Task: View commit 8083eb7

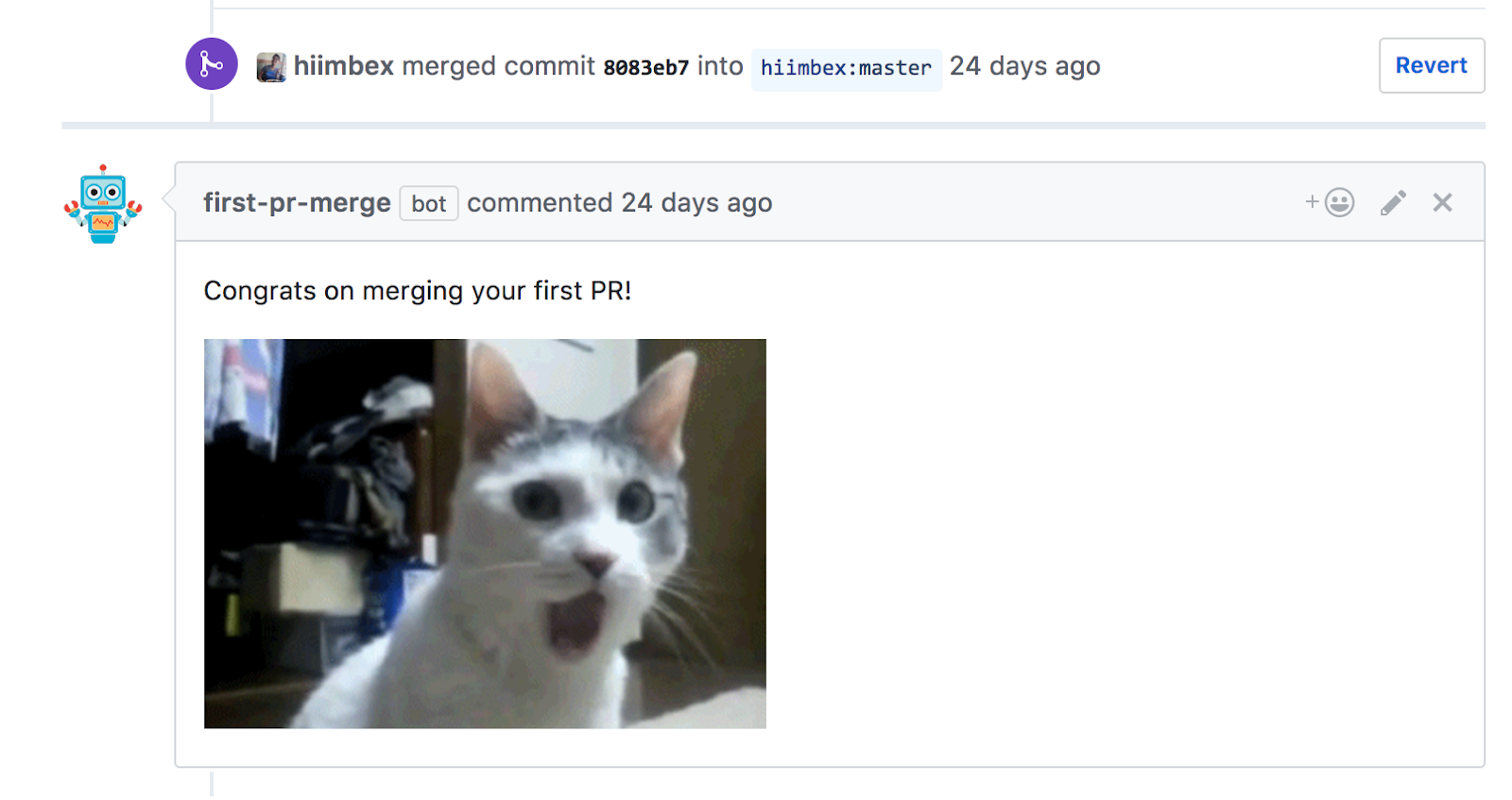Action: coord(646,68)
